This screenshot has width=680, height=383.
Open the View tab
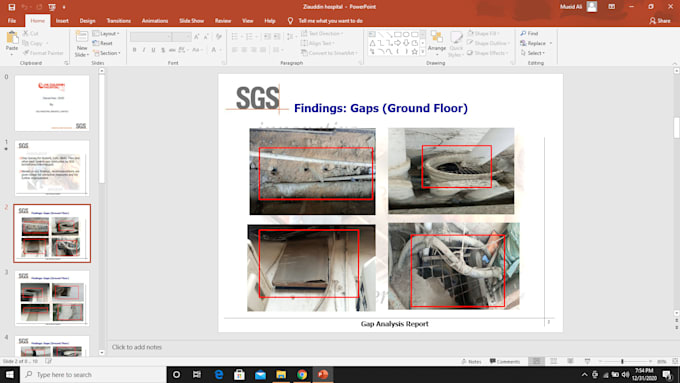pyautogui.click(x=248, y=21)
